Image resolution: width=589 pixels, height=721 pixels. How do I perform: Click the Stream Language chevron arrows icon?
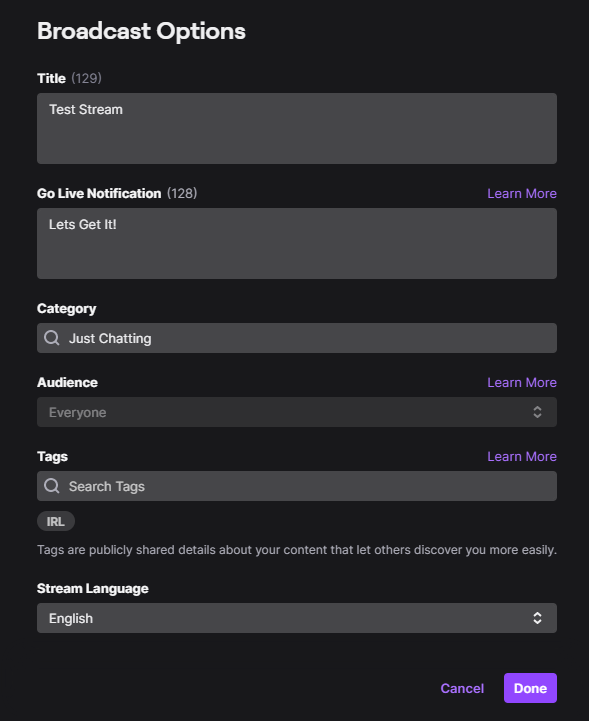tap(537, 618)
